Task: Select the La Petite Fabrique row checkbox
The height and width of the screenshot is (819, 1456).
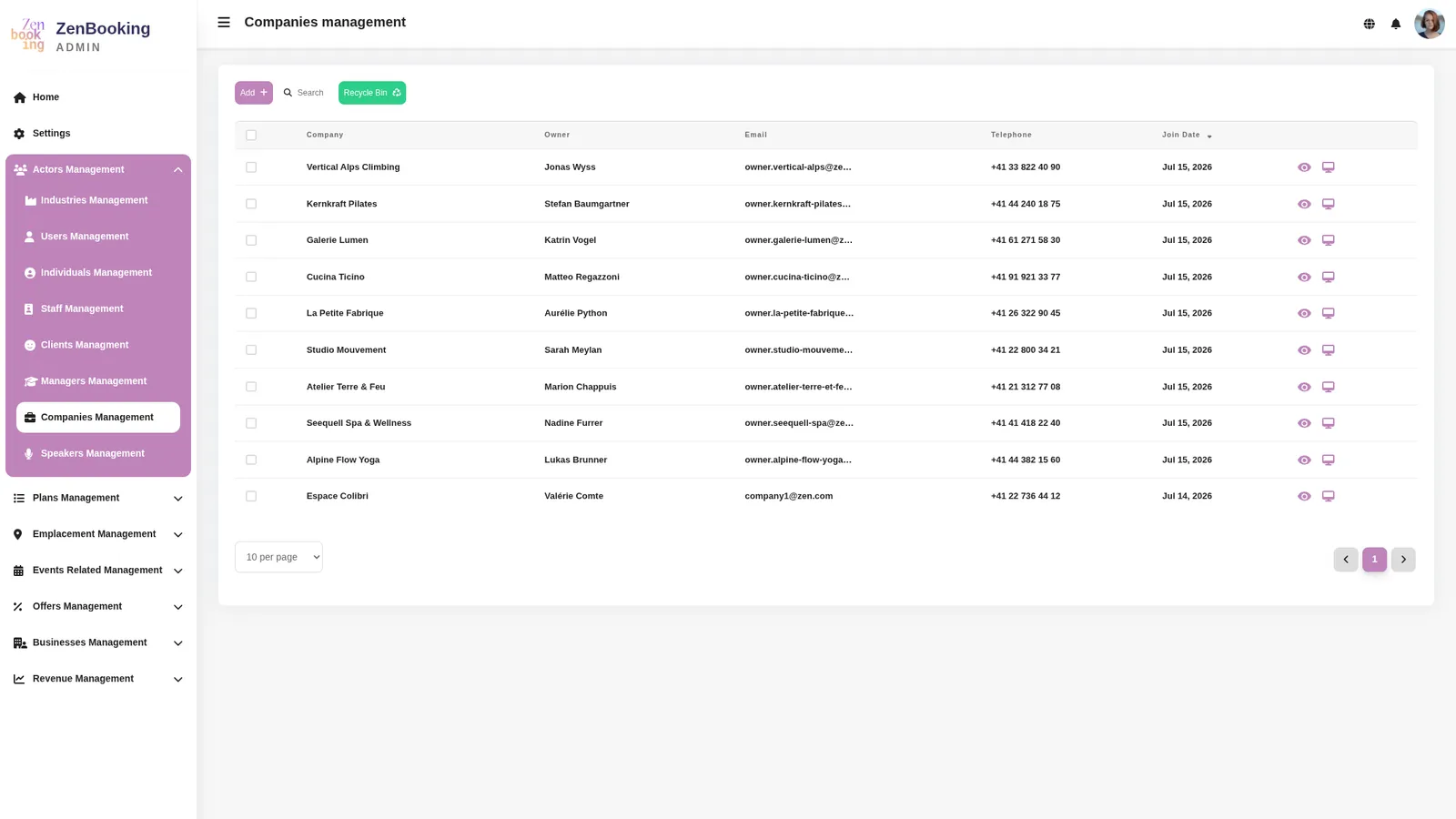Action: pyautogui.click(x=251, y=313)
